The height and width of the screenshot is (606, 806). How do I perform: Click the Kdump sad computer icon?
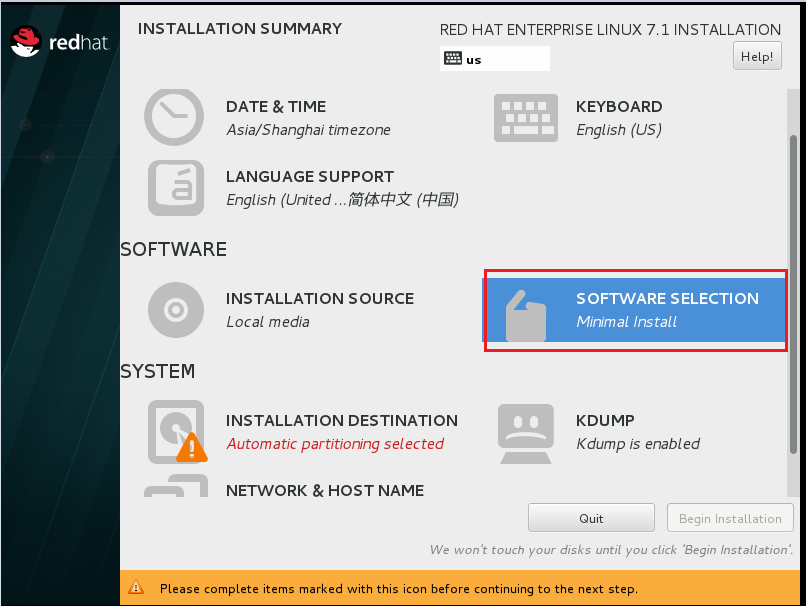(x=525, y=433)
